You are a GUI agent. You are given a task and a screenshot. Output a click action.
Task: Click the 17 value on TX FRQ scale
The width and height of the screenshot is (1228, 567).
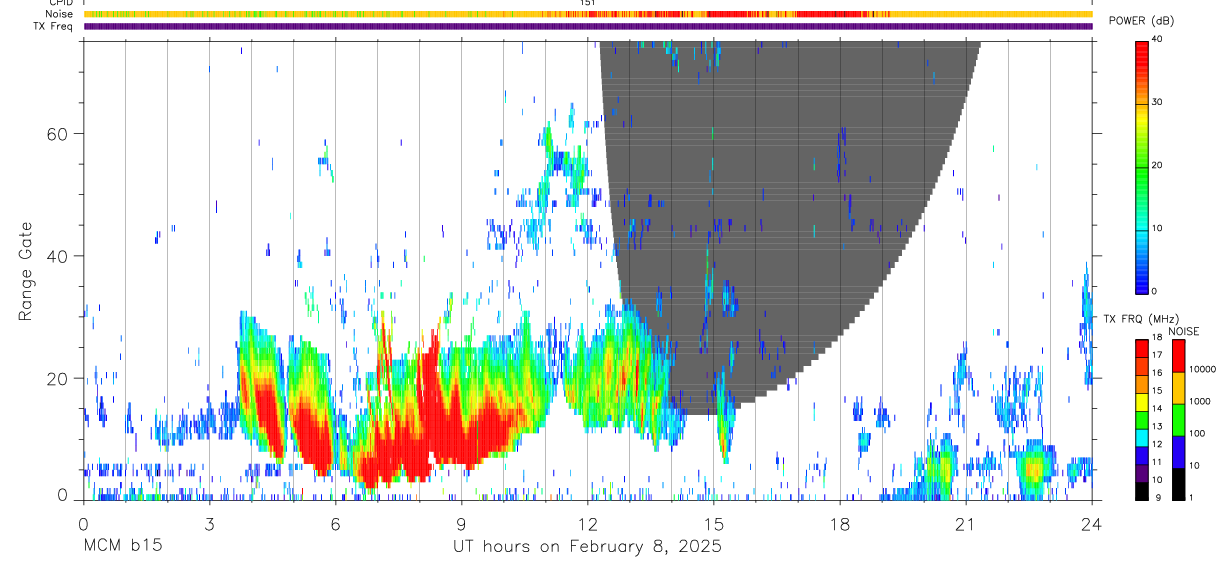pyautogui.click(x=1157, y=355)
